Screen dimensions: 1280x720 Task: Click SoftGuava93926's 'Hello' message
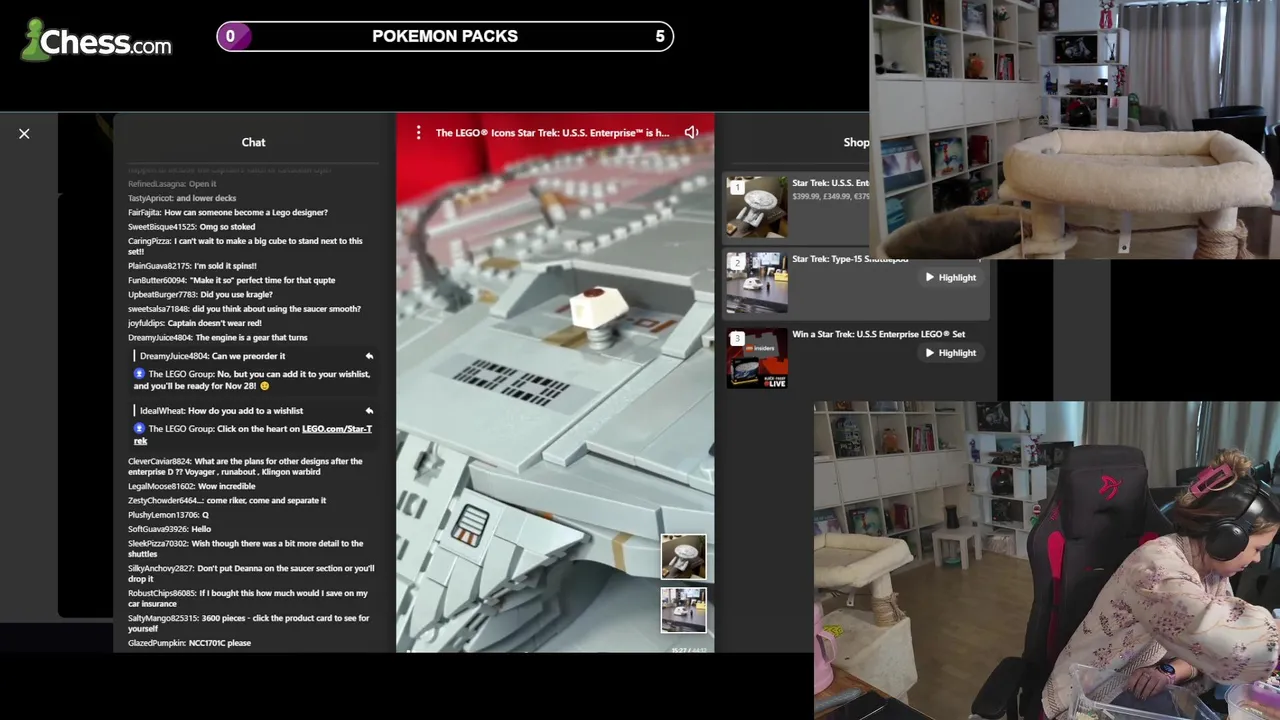170,529
